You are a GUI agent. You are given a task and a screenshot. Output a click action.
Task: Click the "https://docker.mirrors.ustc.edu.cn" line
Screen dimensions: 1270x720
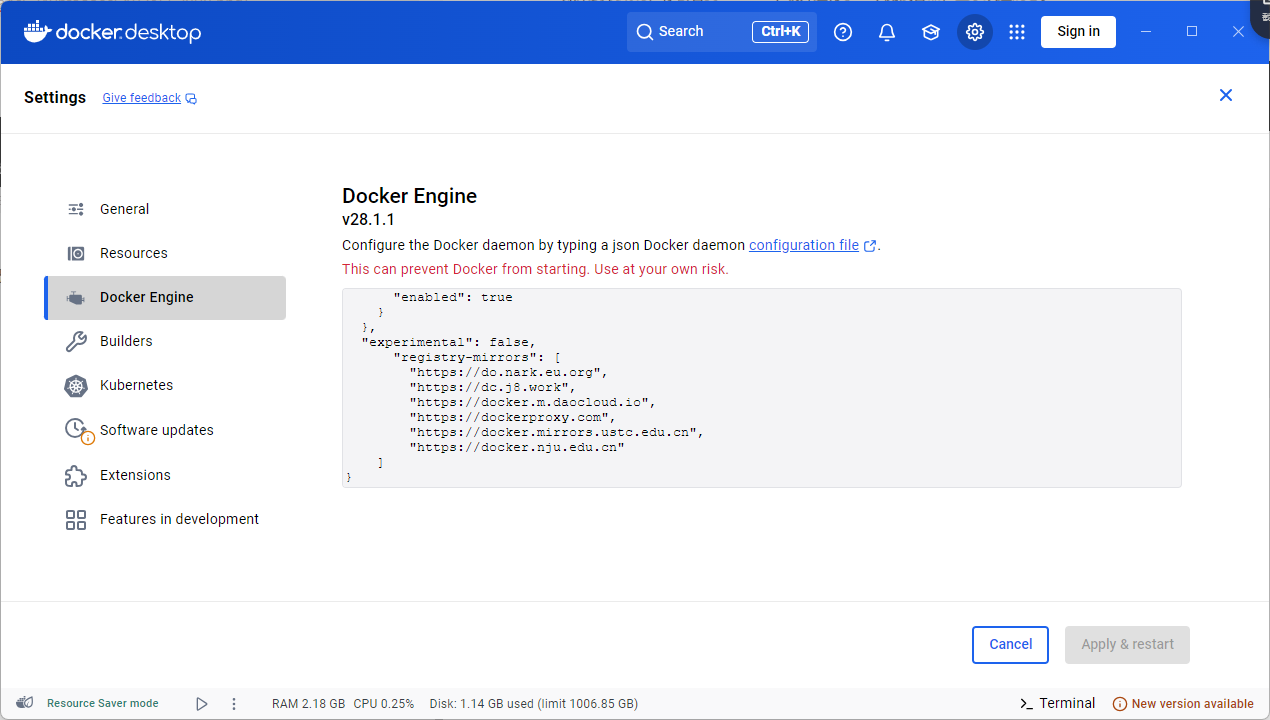coord(556,432)
